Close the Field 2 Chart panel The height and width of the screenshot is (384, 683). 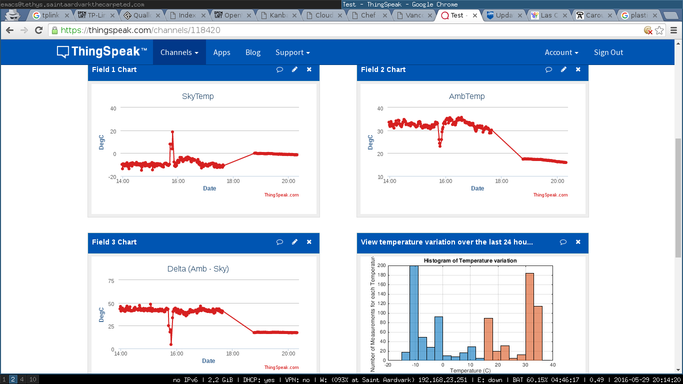point(578,70)
